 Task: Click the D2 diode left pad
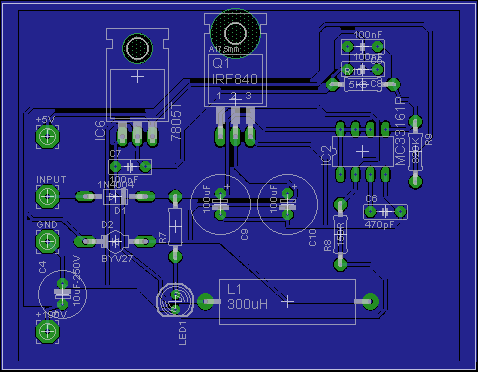pos(85,241)
